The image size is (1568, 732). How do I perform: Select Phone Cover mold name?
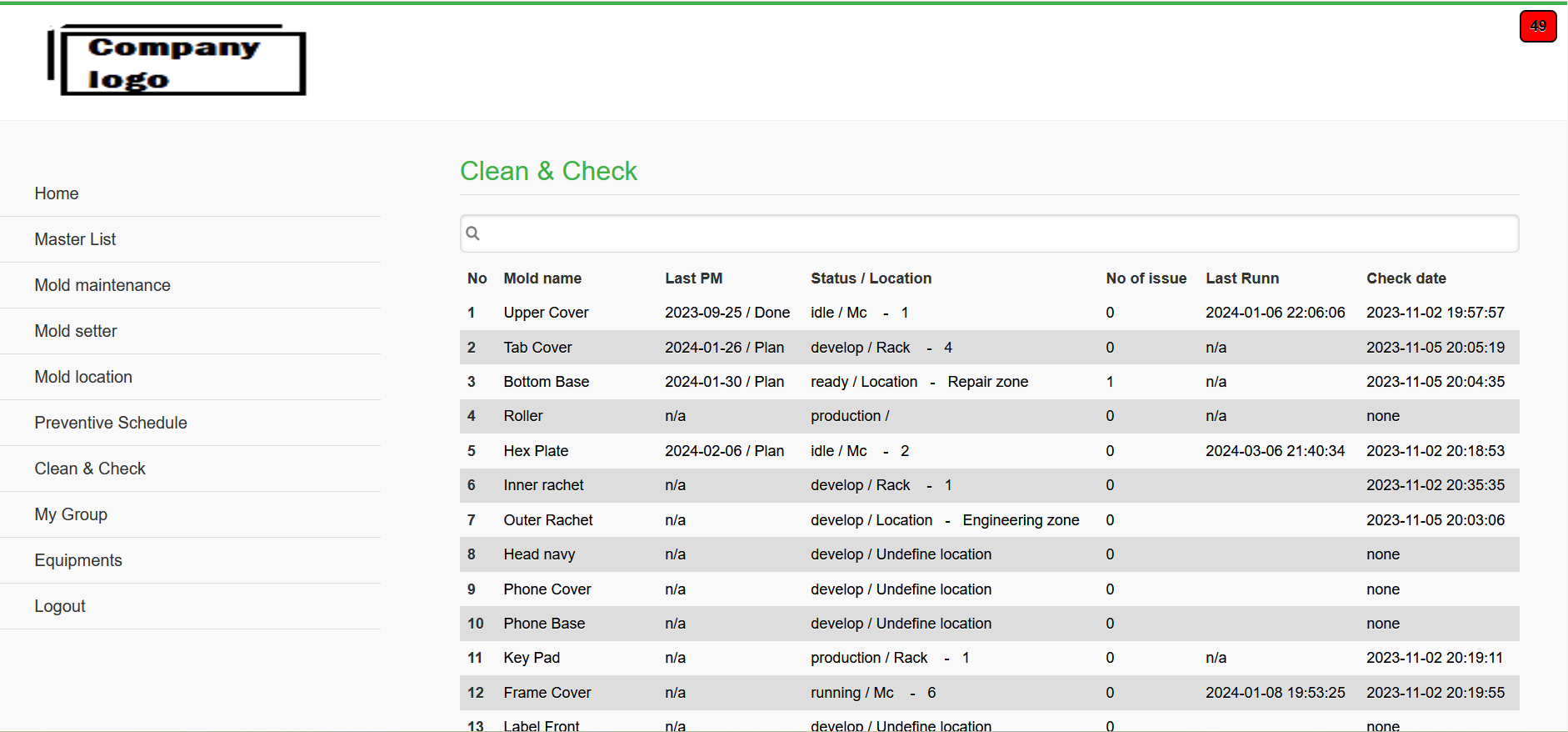click(x=547, y=589)
